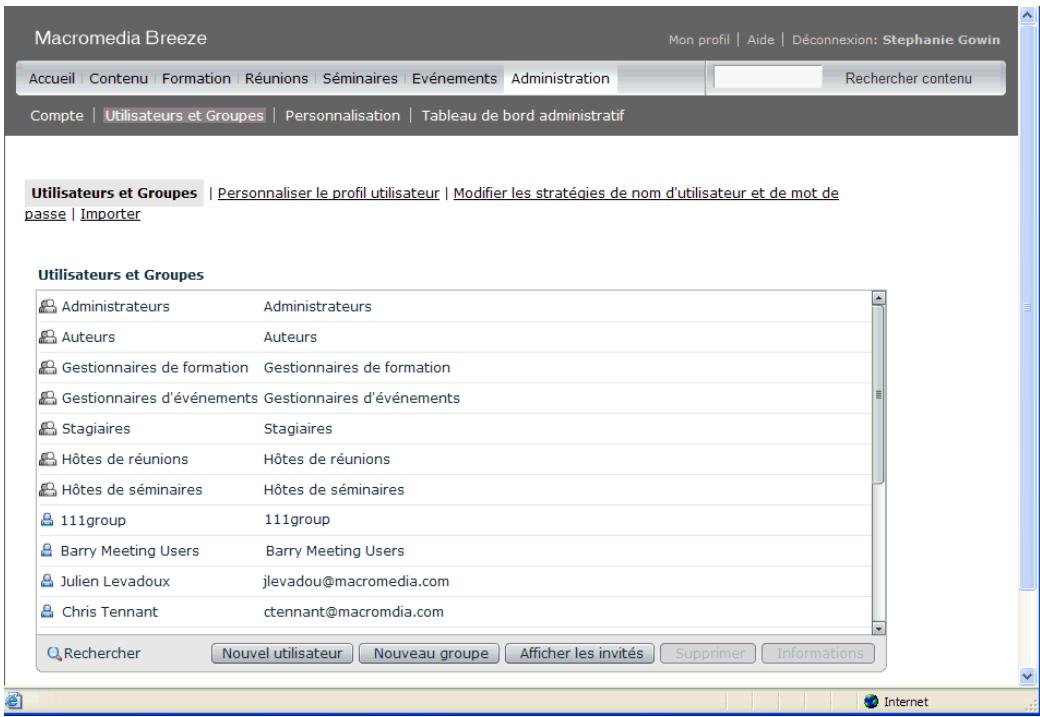1040x717 pixels.
Task: Select the Hôtes de réunions group name
Action: pyautogui.click(x=125, y=459)
